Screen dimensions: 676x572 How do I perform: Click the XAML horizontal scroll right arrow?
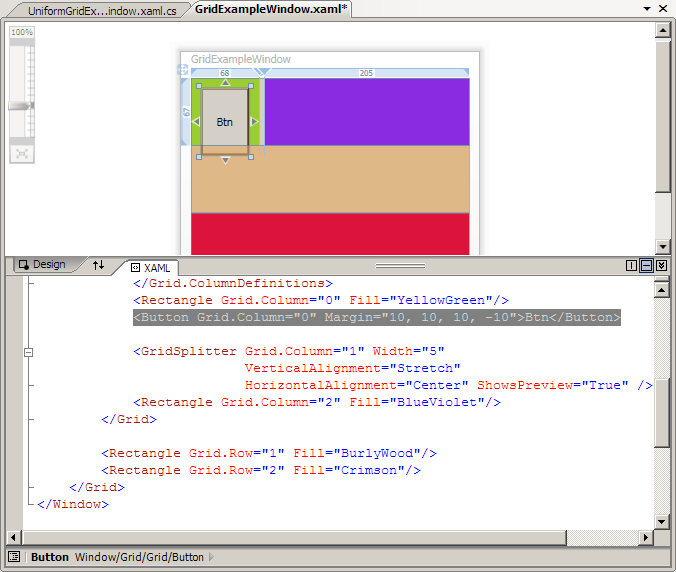(645, 538)
